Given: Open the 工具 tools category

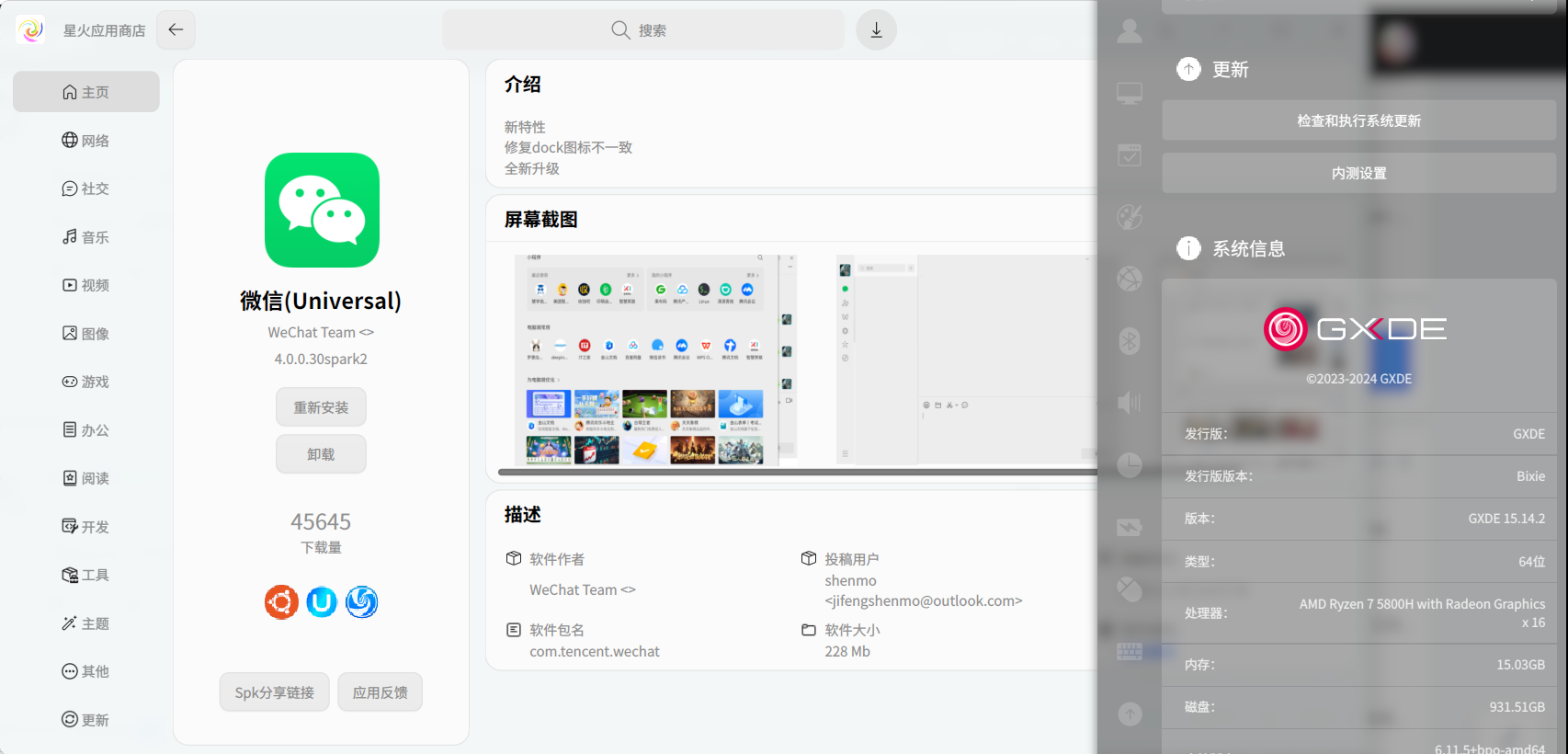Looking at the screenshot, I should pos(86,575).
